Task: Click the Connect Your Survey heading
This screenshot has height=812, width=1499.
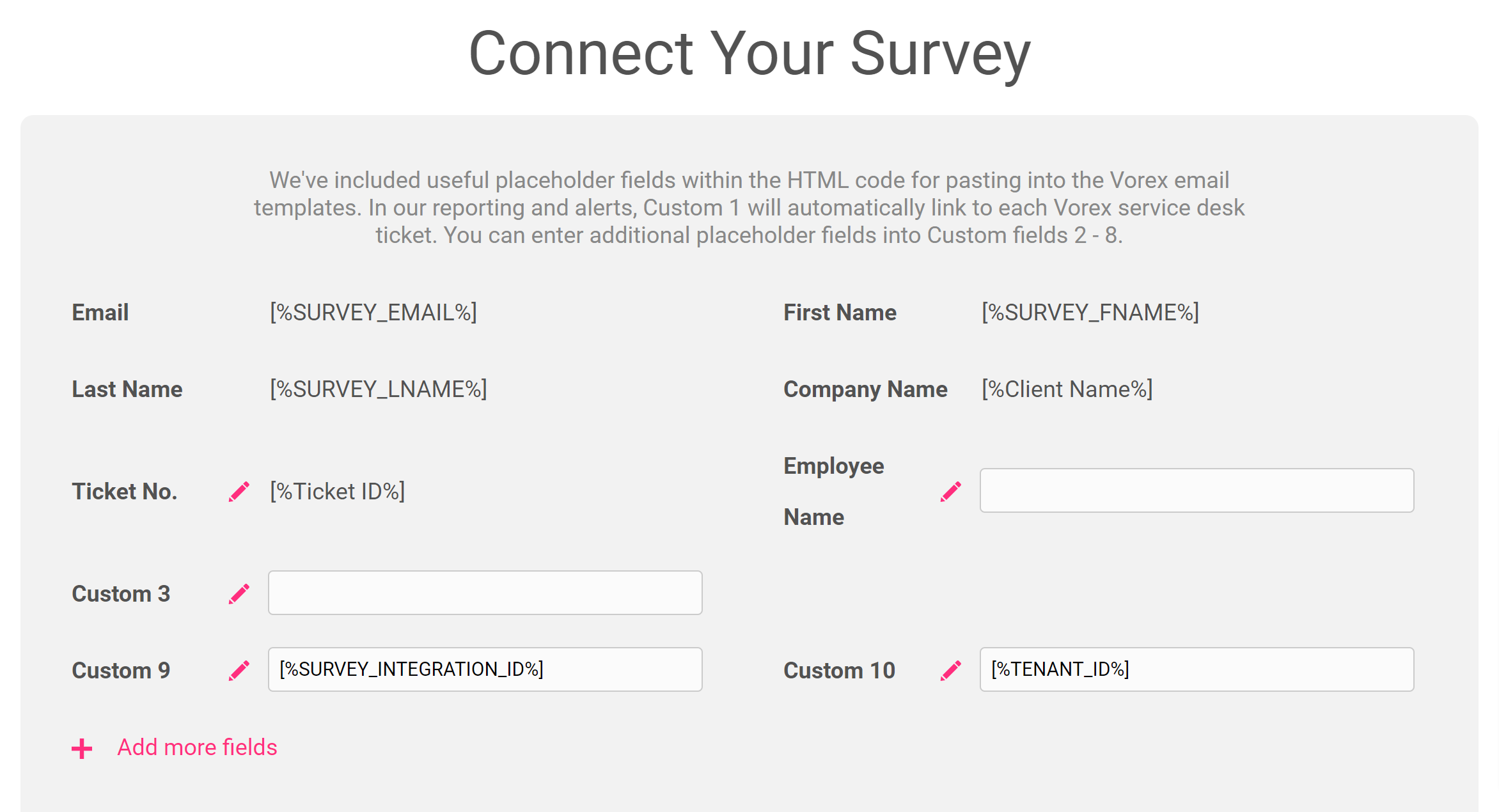Action: pyautogui.click(x=750, y=54)
